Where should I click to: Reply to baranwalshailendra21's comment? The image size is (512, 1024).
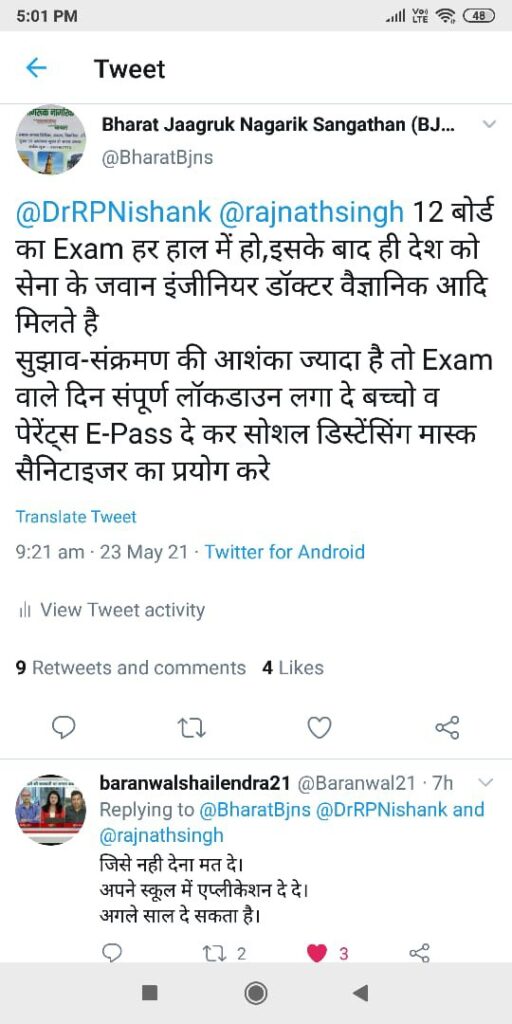coord(113,953)
